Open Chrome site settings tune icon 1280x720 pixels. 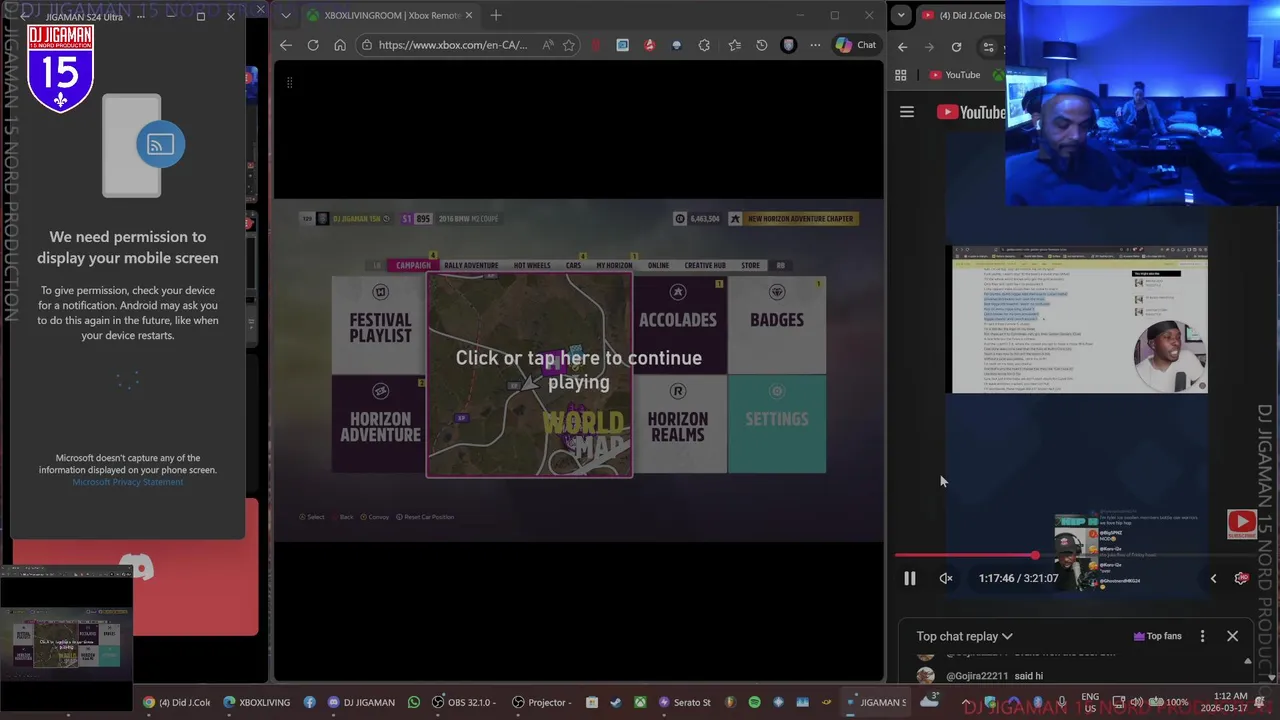(x=989, y=47)
